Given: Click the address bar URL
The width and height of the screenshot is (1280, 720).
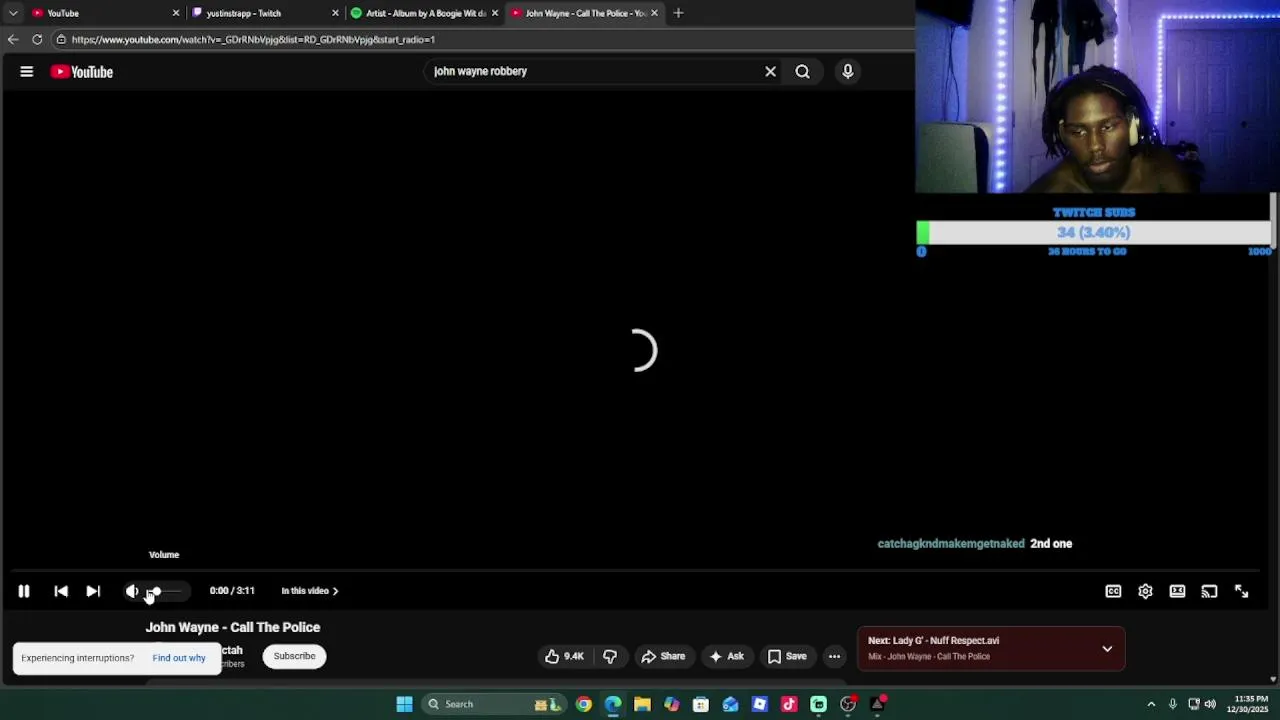Looking at the screenshot, I should coord(253,39).
